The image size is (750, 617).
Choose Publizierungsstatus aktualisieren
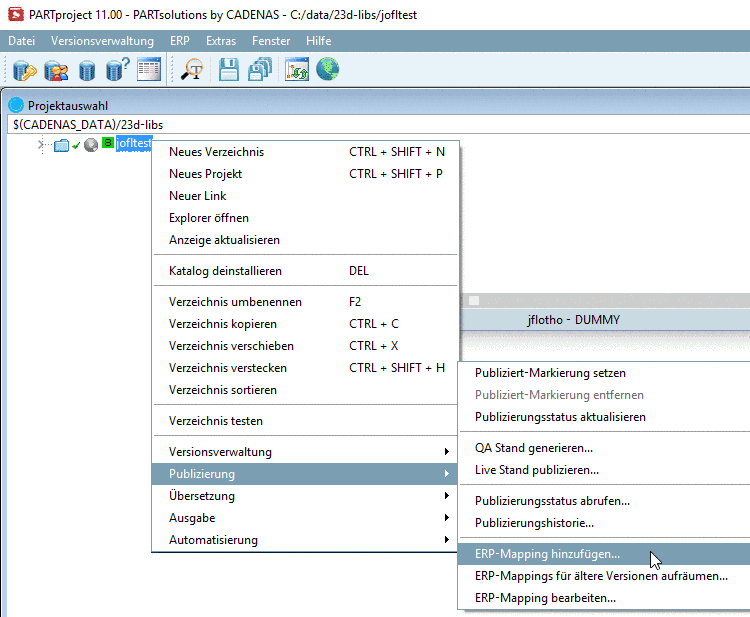[605, 417]
